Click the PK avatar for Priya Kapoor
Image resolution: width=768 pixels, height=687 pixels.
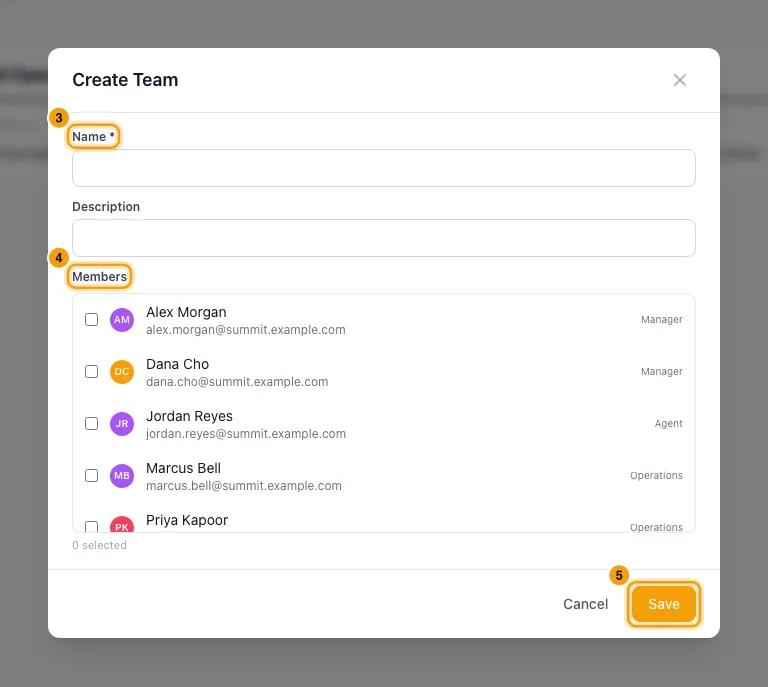pos(122,524)
